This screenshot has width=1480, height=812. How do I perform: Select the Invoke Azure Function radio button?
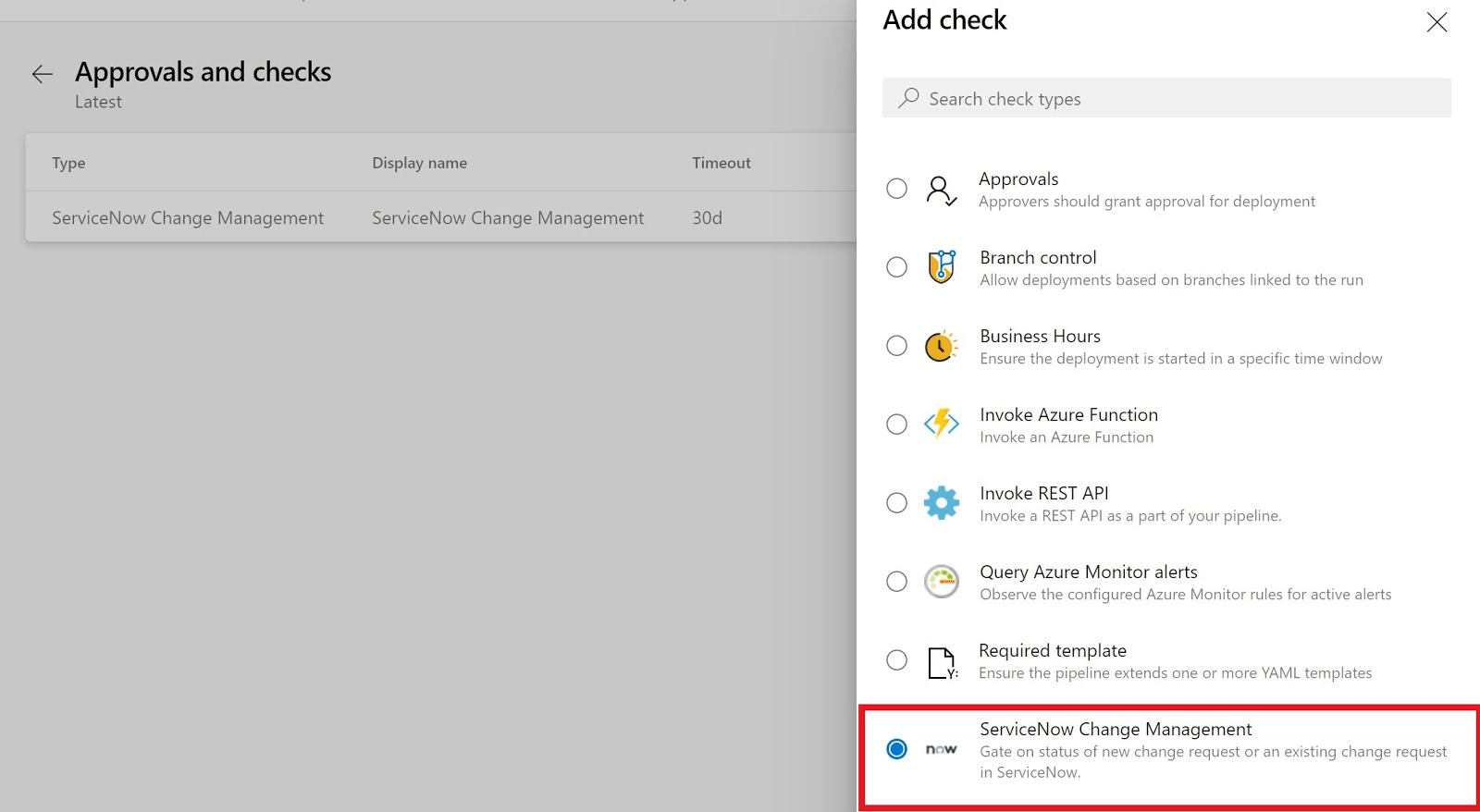[x=896, y=424]
